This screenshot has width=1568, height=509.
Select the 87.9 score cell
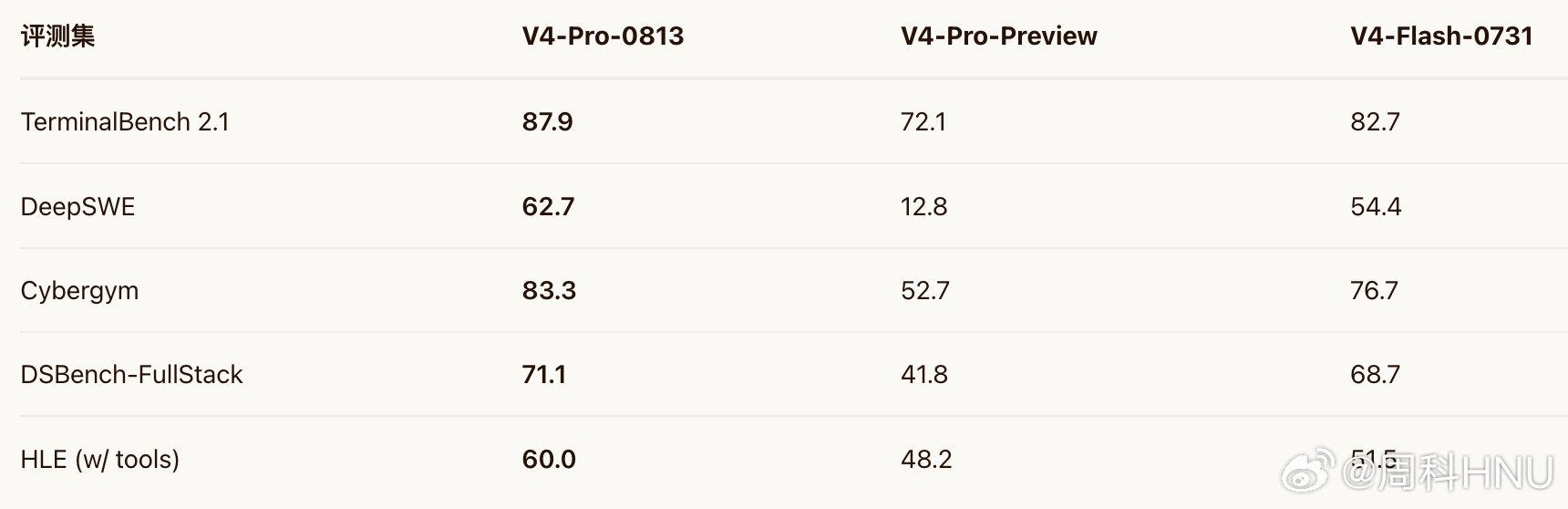[547, 122]
